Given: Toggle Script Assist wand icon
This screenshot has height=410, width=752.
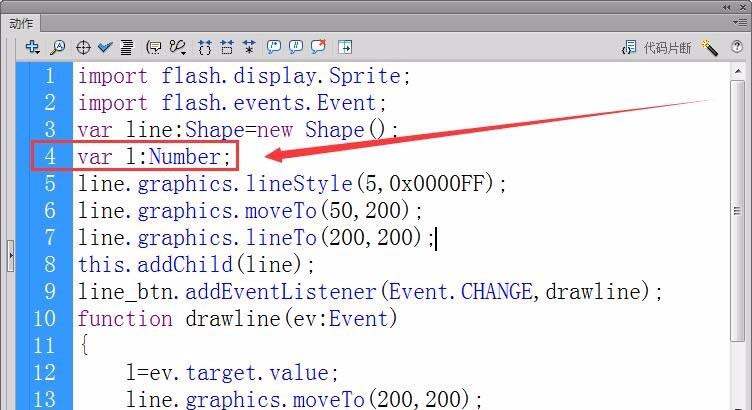Looking at the screenshot, I should (709, 47).
